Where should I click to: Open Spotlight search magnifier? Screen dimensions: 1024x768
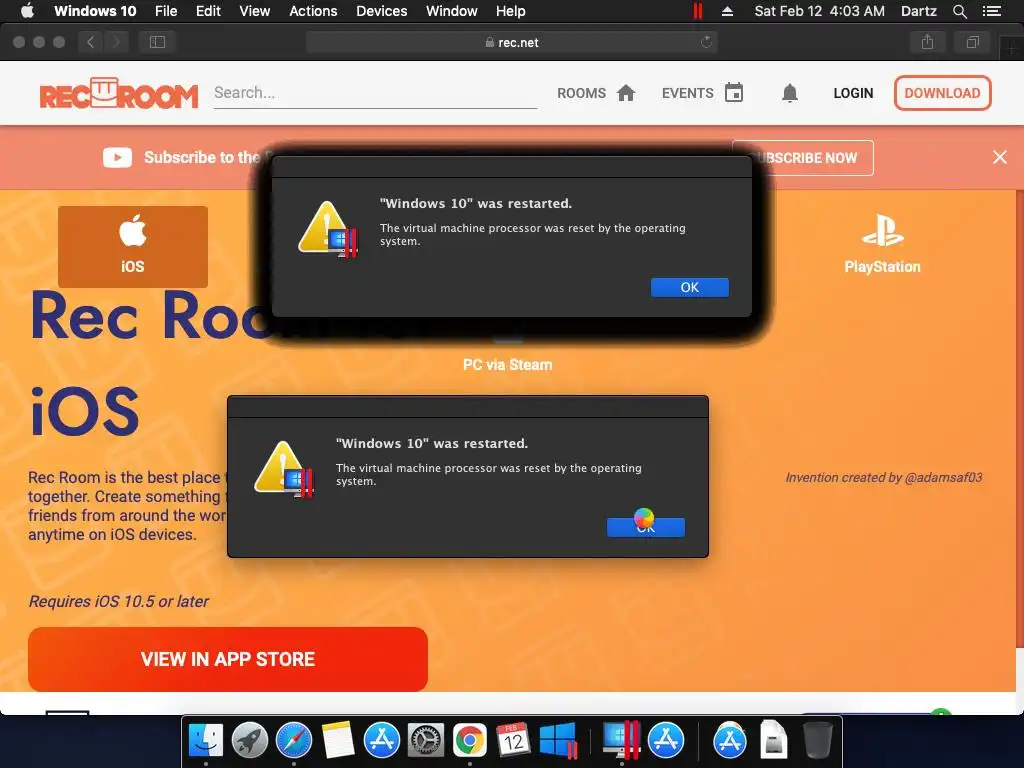coord(959,11)
